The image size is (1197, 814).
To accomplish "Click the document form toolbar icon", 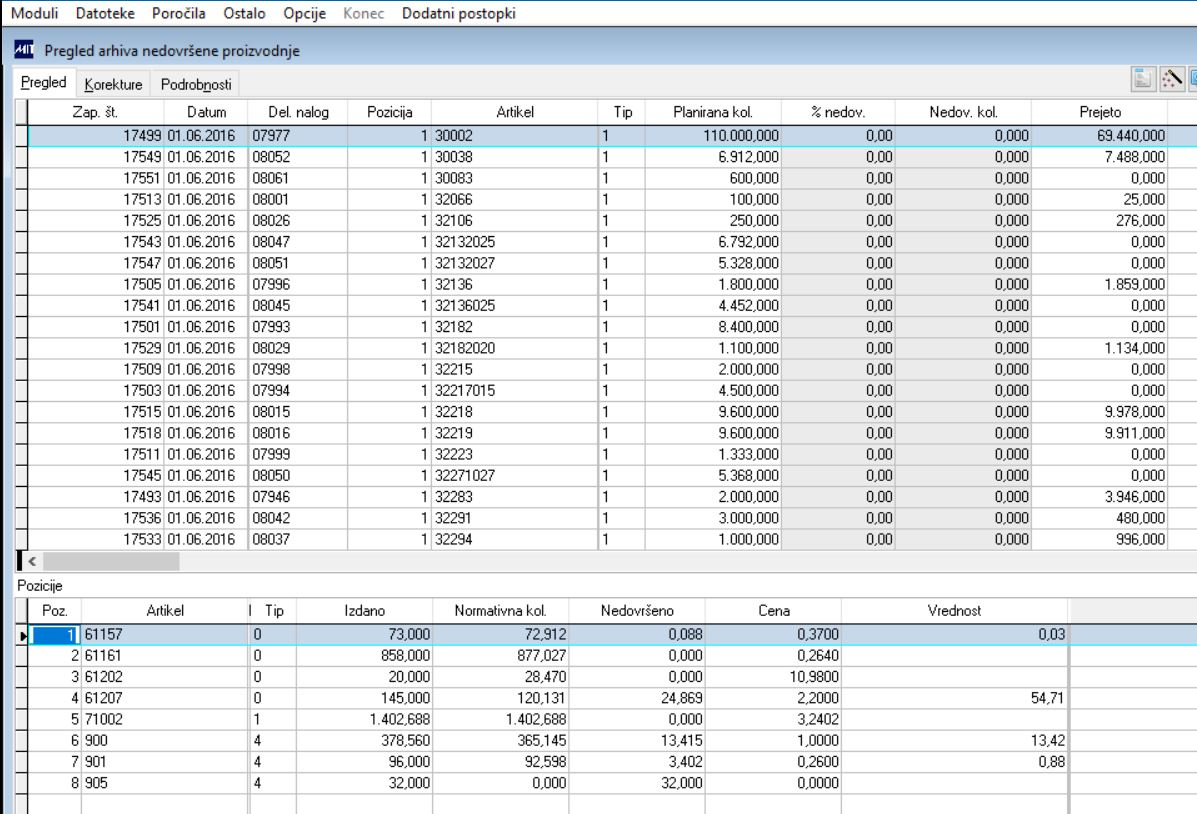I will click(1143, 79).
